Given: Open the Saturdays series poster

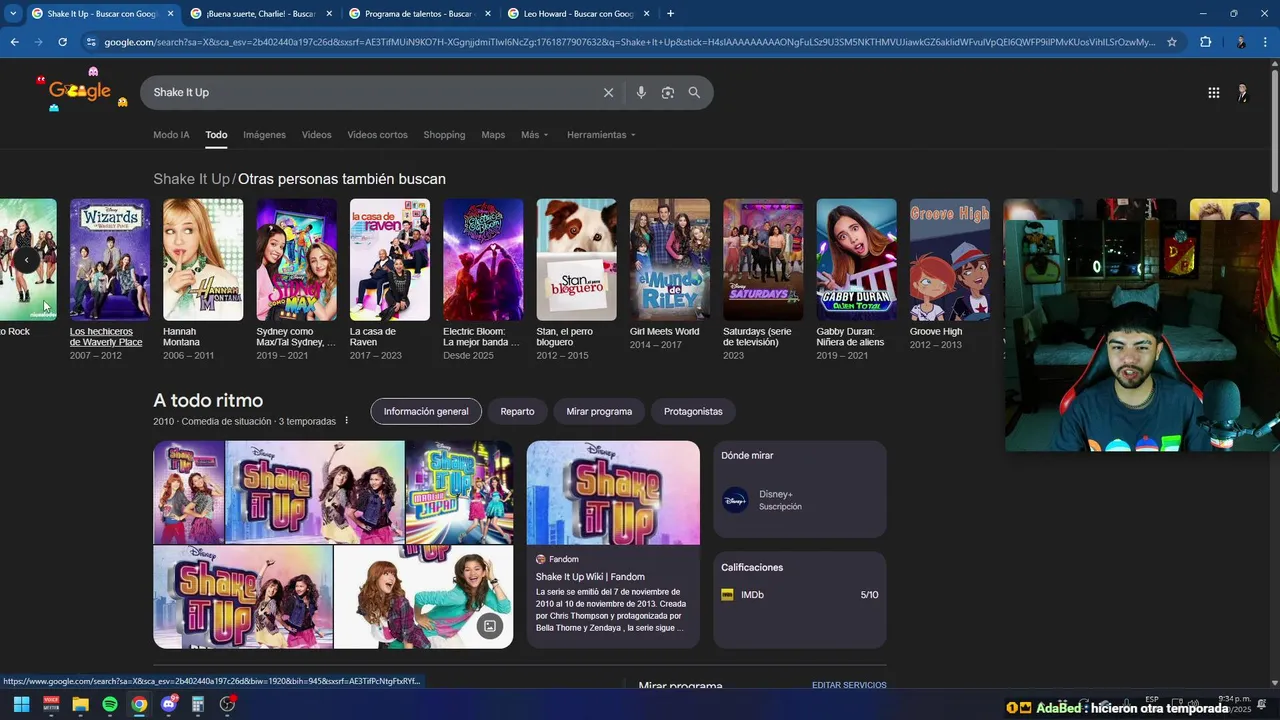Looking at the screenshot, I should pos(763,260).
